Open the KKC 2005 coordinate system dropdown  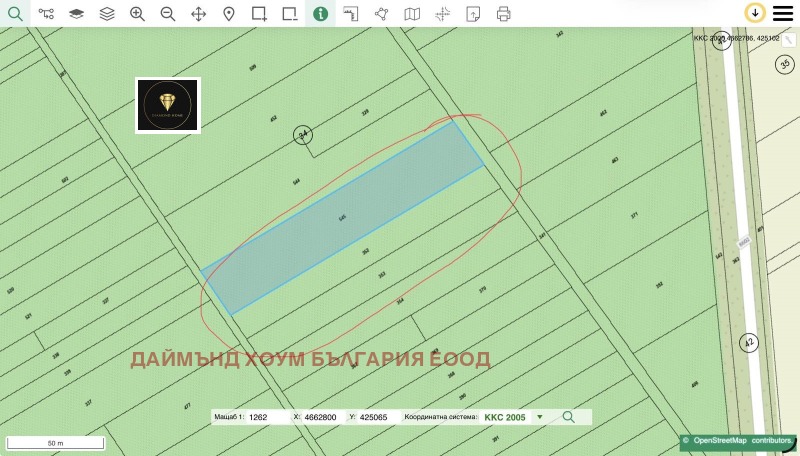(513, 417)
